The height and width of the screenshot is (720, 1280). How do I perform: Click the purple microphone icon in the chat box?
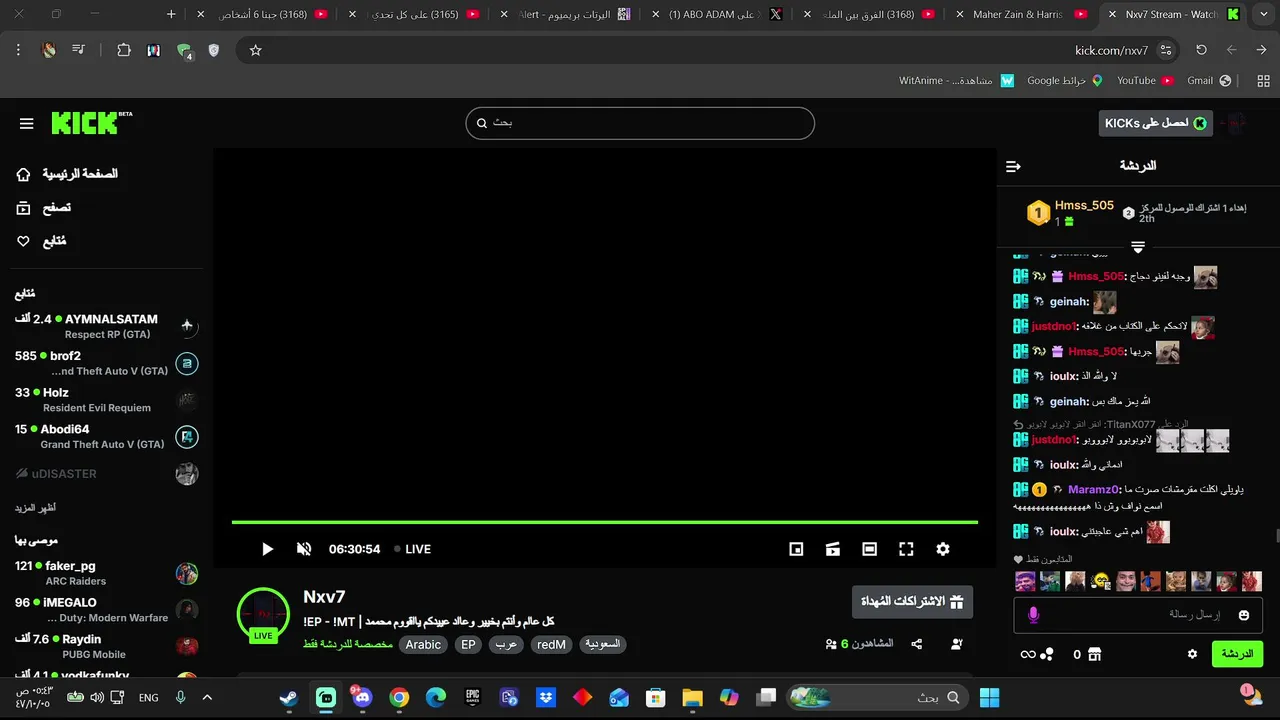click(x=1034, y=615)
